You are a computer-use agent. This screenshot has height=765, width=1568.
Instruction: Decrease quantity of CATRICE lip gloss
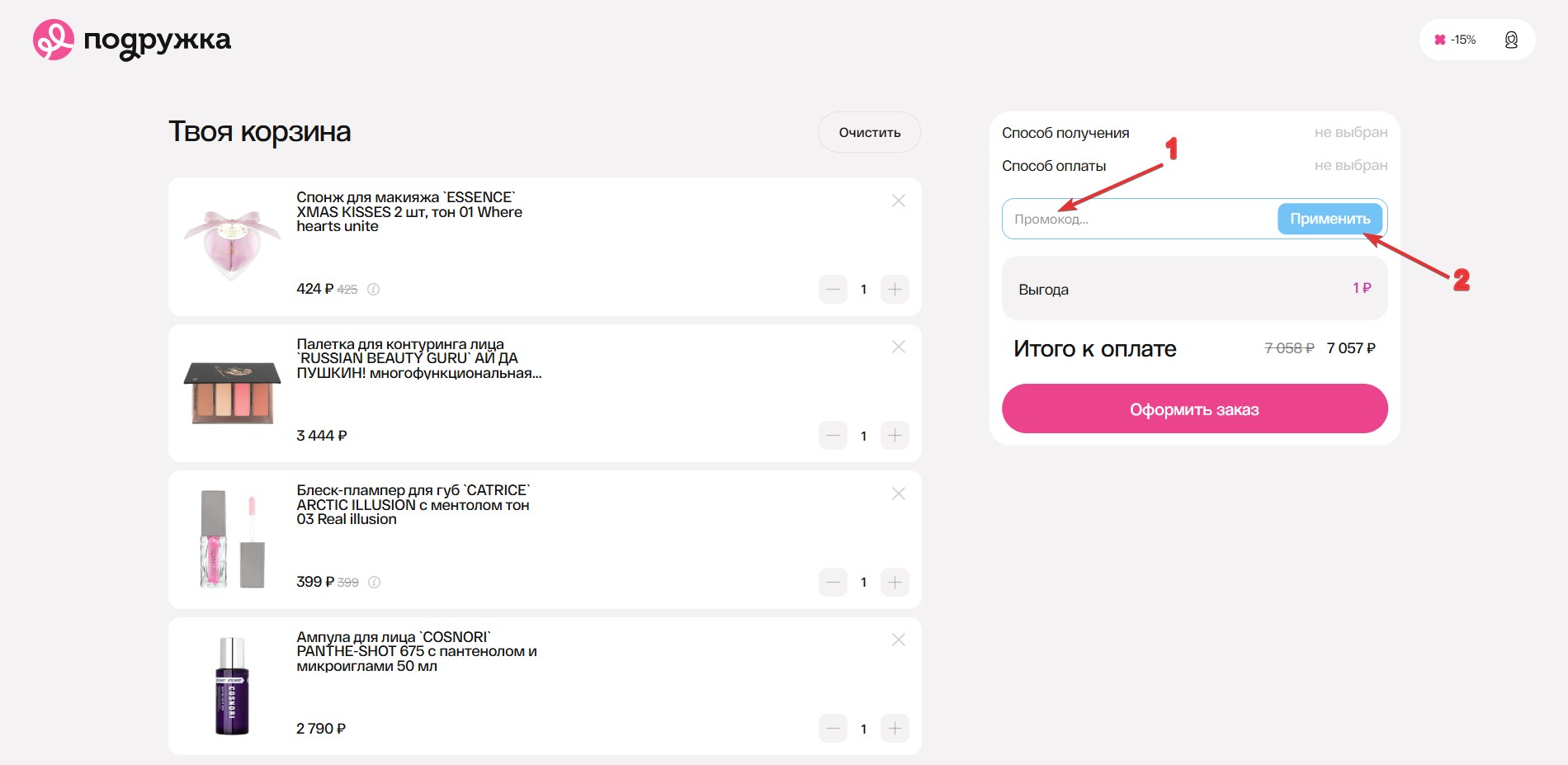(x=833, y=583)
